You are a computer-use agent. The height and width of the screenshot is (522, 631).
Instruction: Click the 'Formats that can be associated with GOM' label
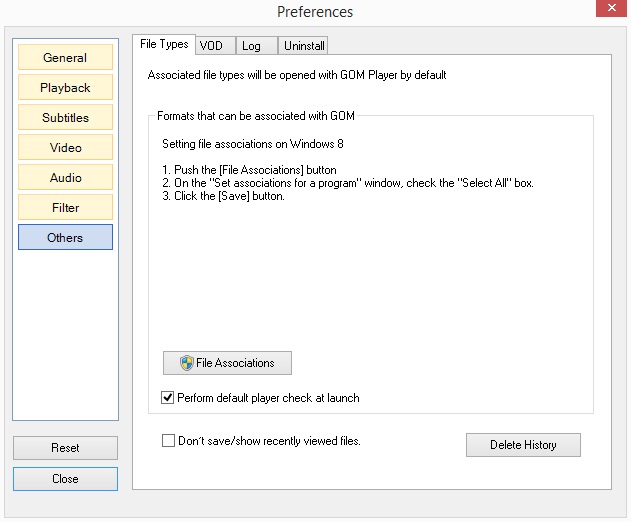coord(256,116)
